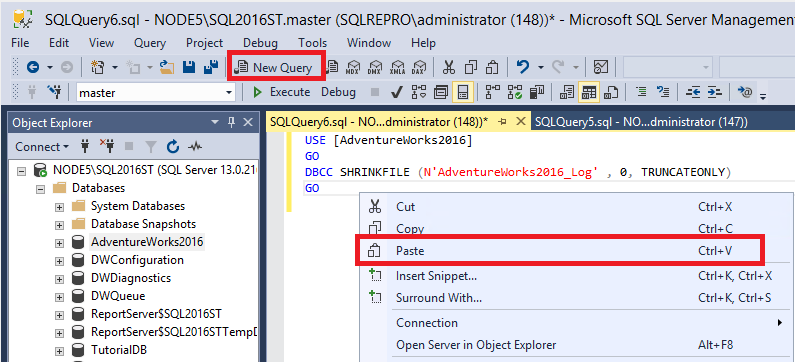
Task: Toggle Include Client Statistics
Action: [x=536, y=92]
